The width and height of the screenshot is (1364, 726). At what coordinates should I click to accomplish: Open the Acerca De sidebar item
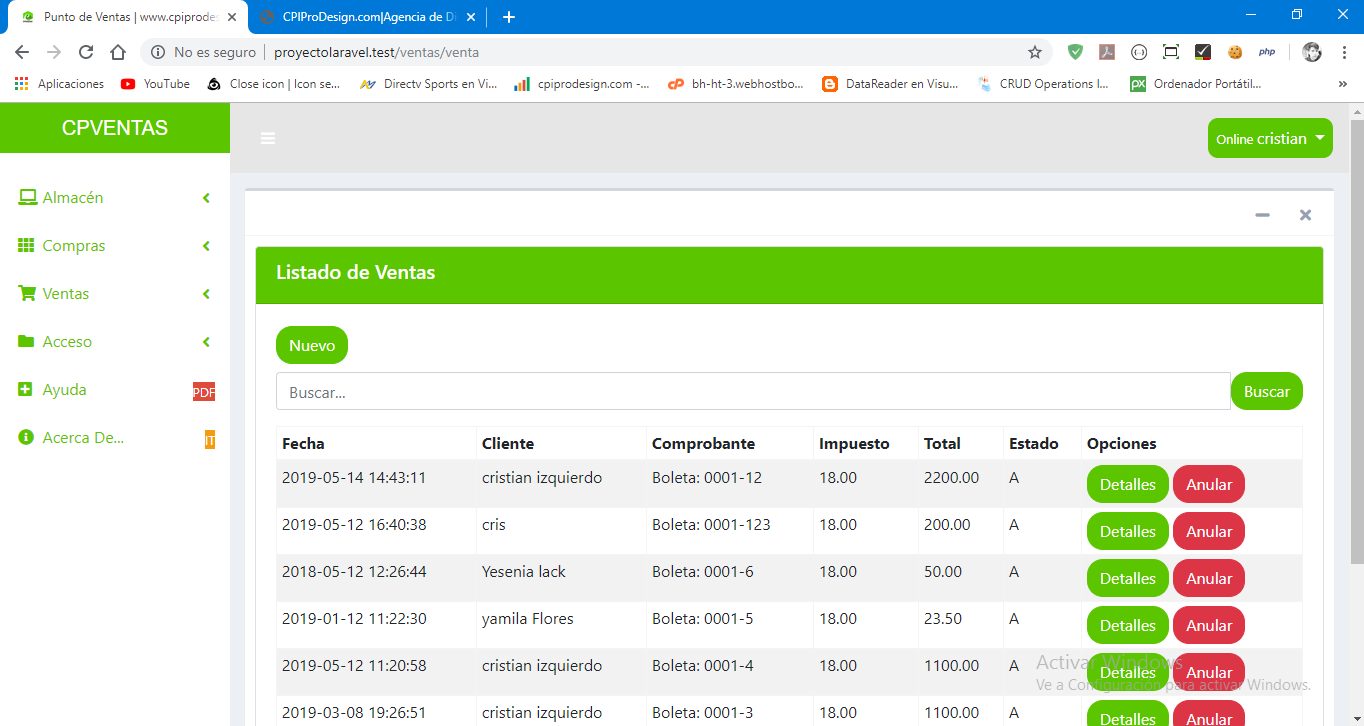click(83, 438)
